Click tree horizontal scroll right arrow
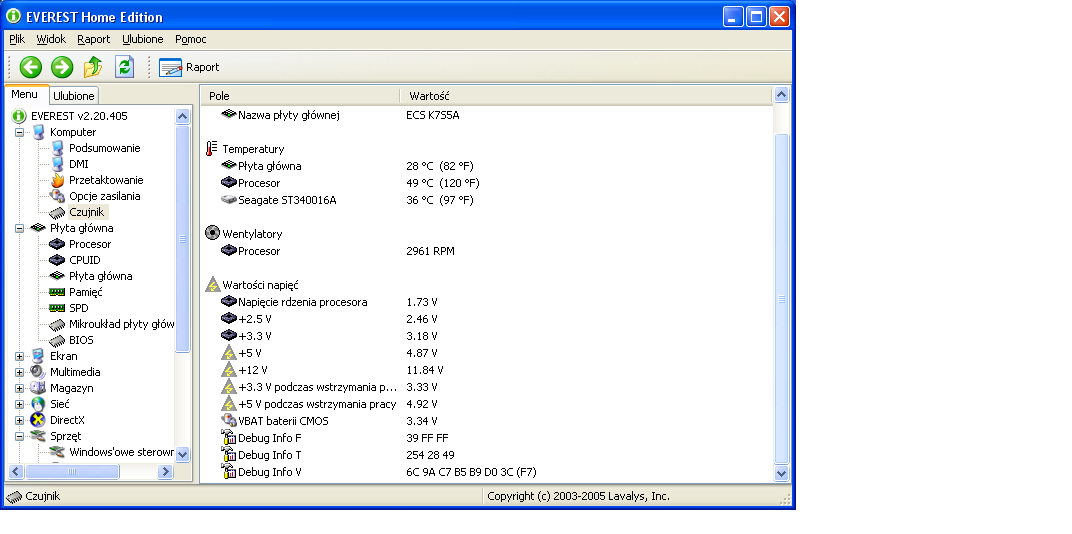This screenshot has height=534, width=1072. pos(165,471)
